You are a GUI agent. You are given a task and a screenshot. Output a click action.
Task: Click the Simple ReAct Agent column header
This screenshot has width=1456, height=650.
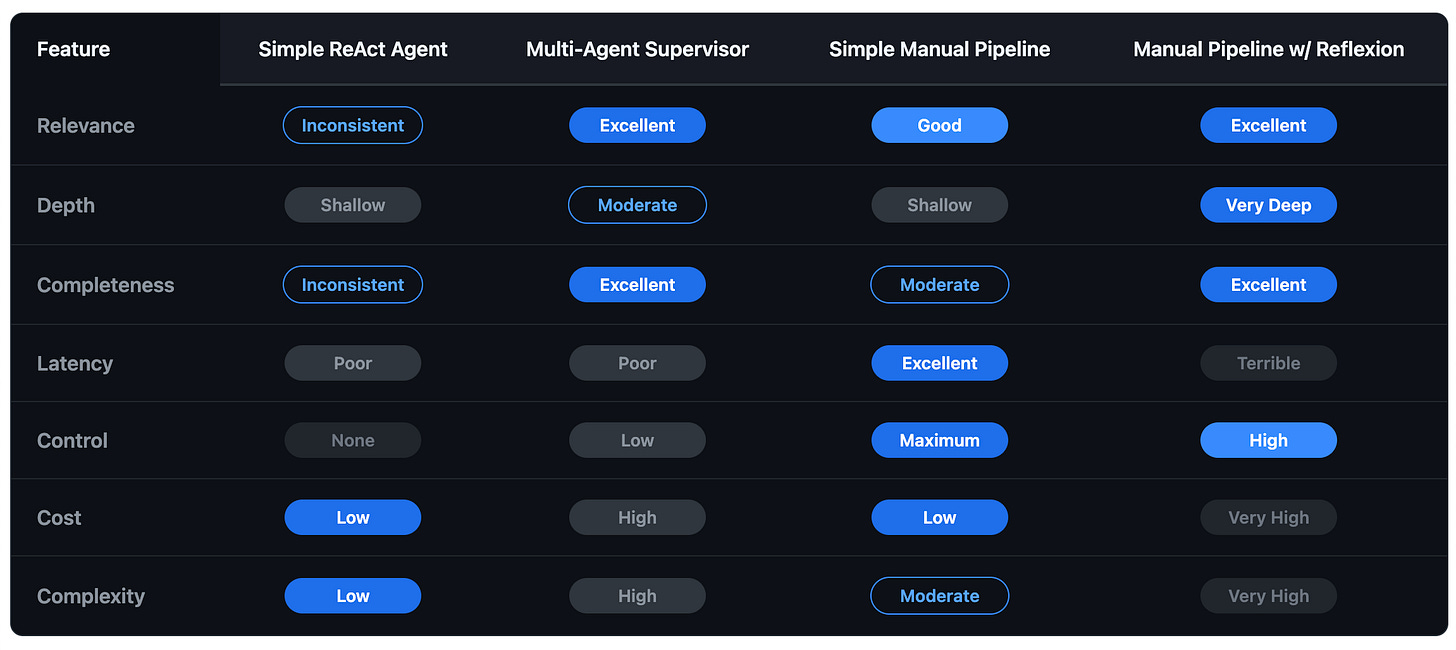[x=353, y=49]
